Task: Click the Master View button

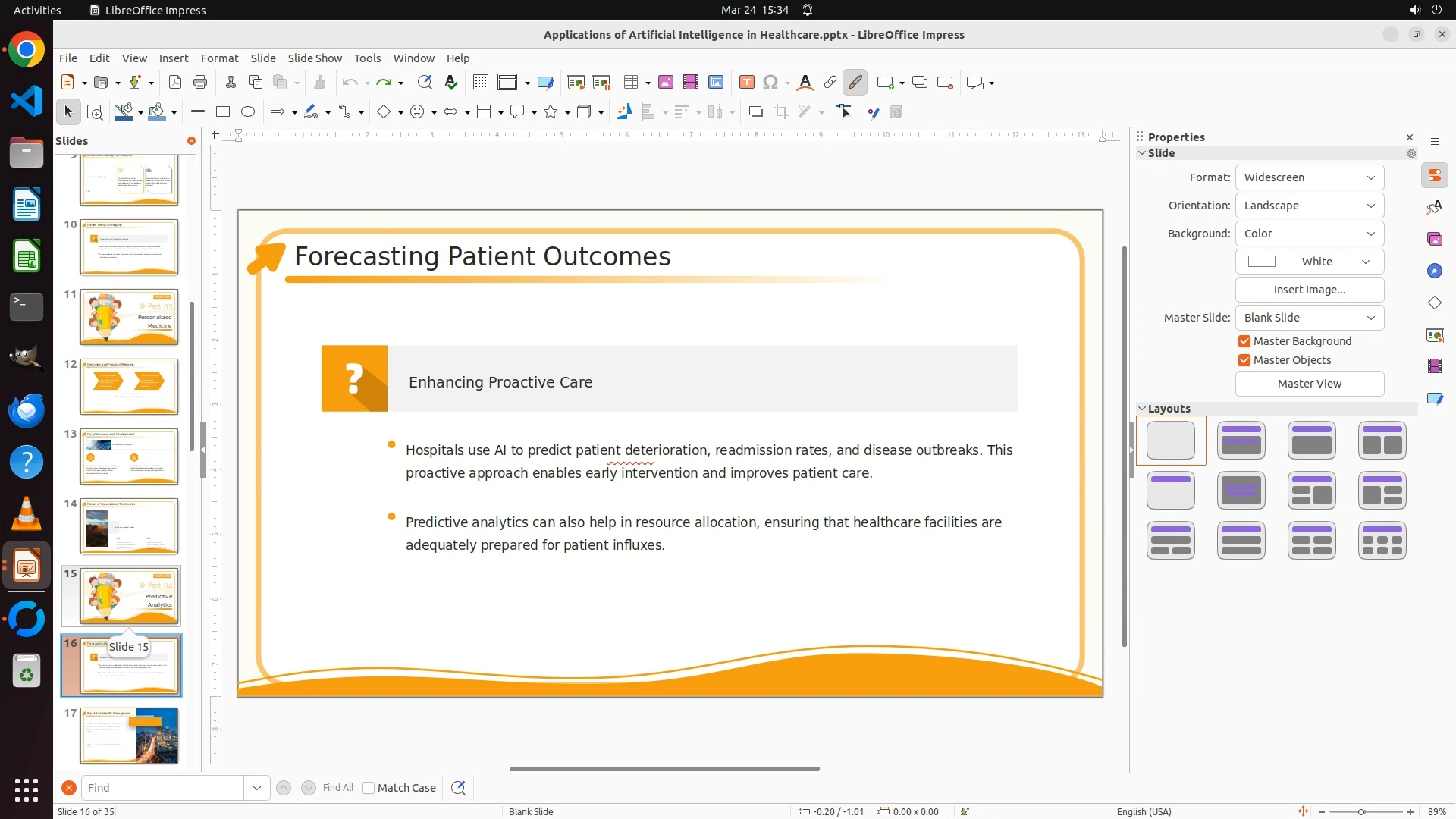Action: (1309, 384)
